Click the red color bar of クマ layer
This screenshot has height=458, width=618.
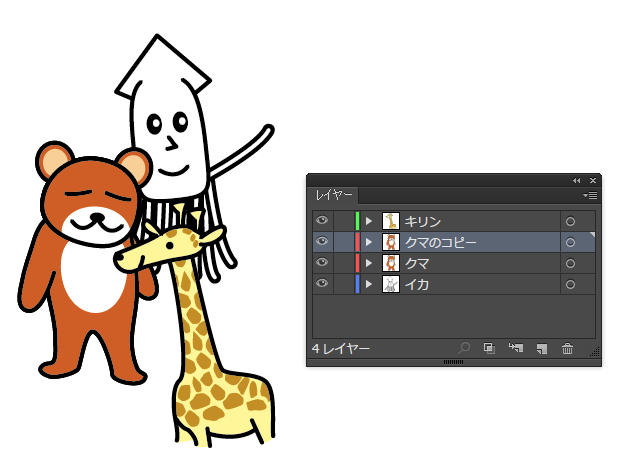[x=357, y=263]
